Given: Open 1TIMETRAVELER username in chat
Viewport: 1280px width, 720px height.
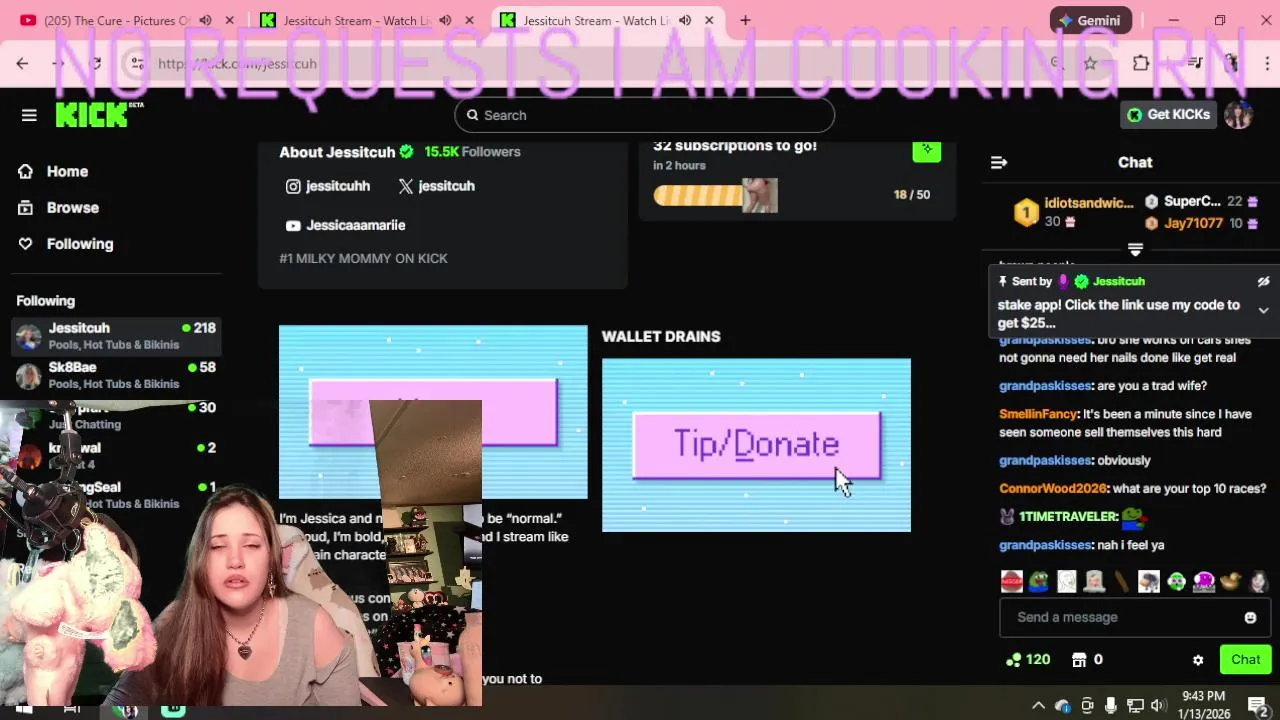Looking at the screenshot, I should coord(1068,517).
